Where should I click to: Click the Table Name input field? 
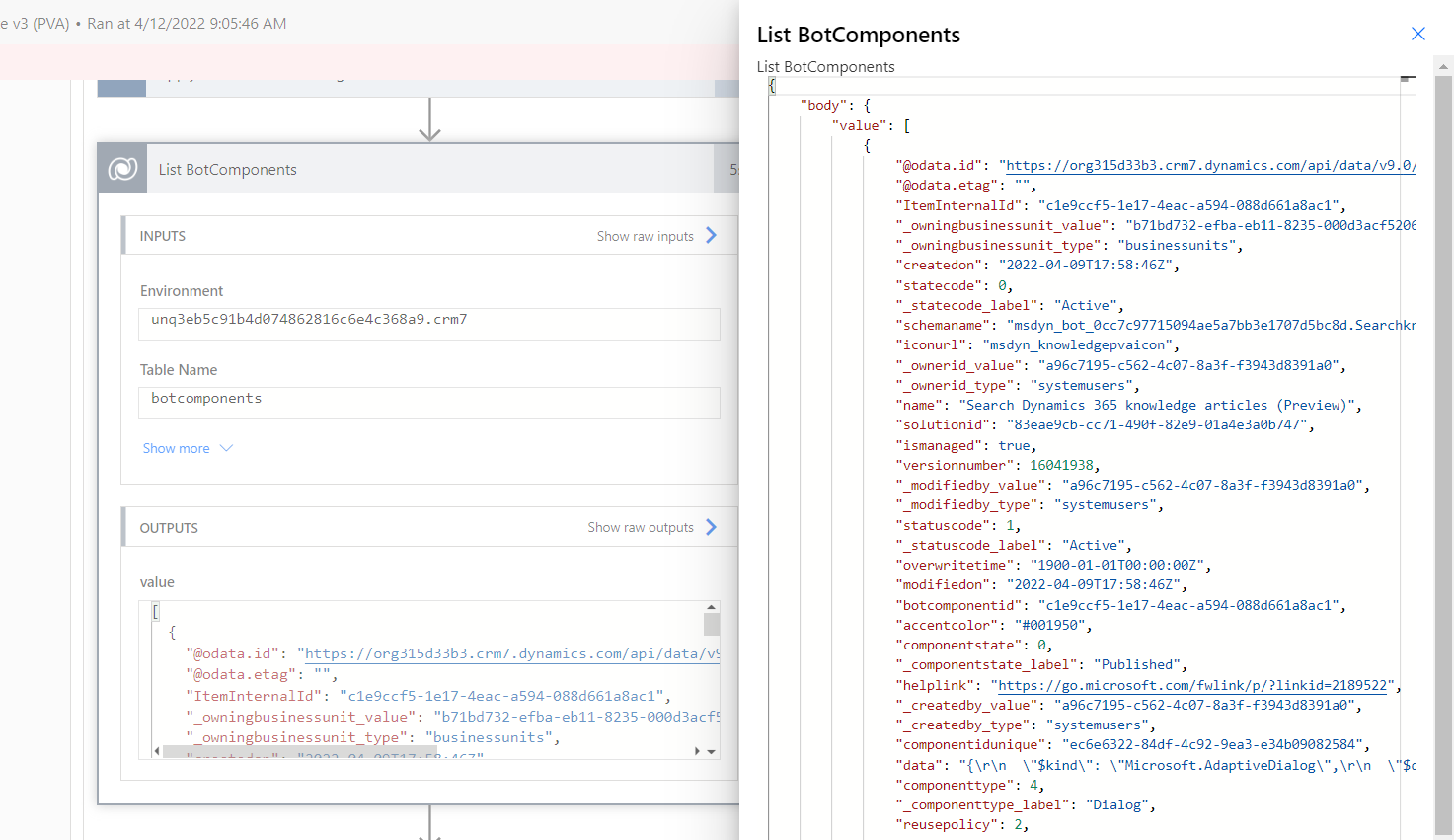(428, 403)
